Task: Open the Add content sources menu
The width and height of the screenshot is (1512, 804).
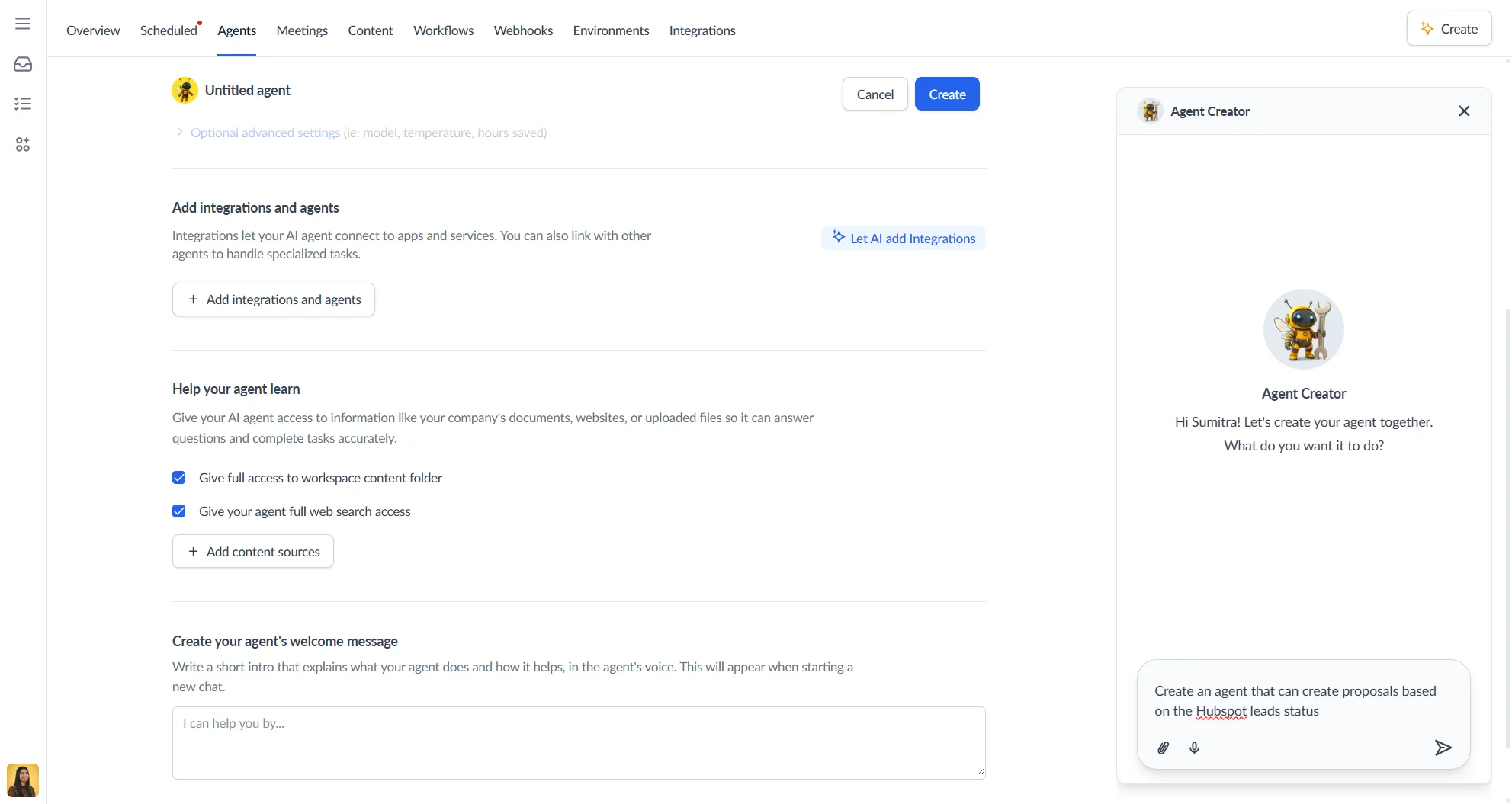Action: [252, 552]
